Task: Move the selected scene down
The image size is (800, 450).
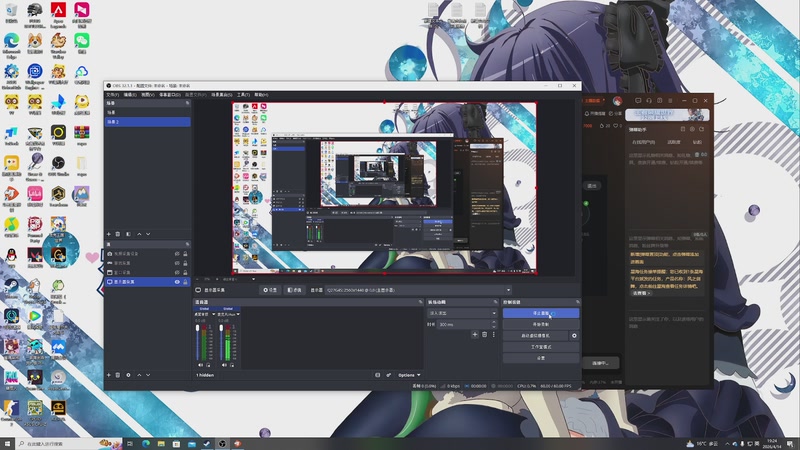Action: pos(148,234)
